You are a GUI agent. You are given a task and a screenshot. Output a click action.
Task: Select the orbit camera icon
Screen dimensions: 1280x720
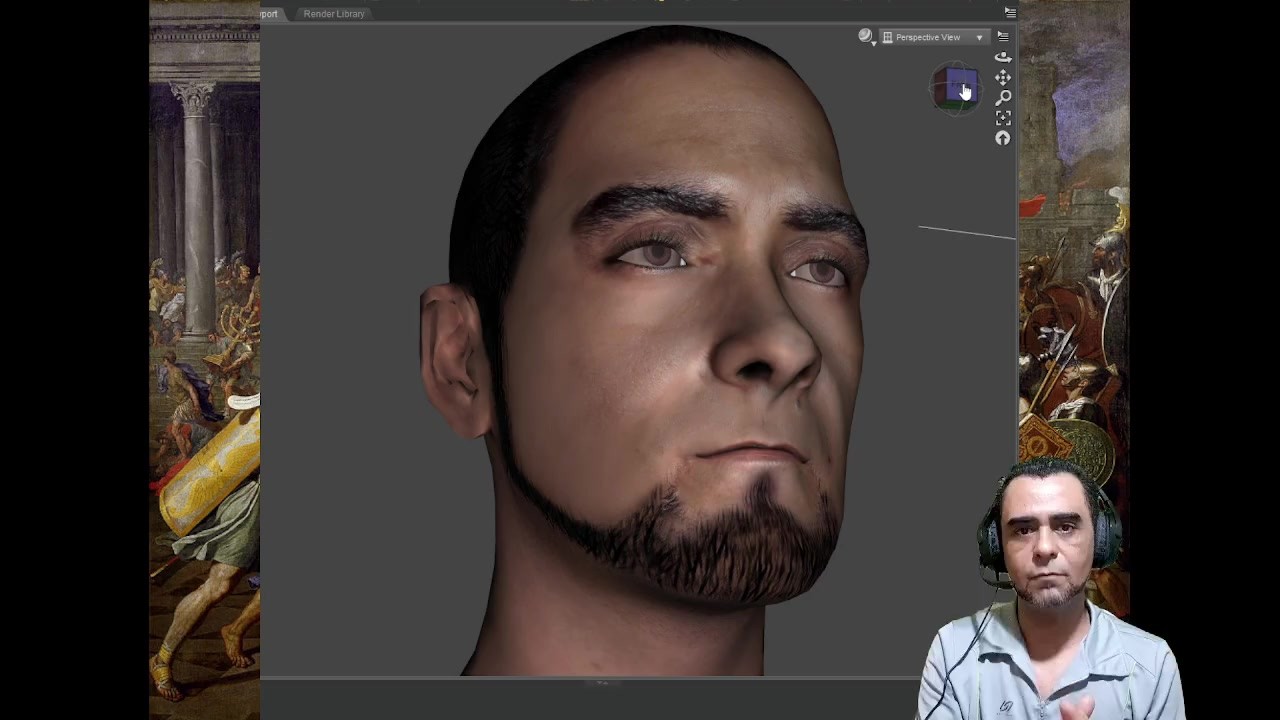pyautogui.click(x=1003, y=57)
